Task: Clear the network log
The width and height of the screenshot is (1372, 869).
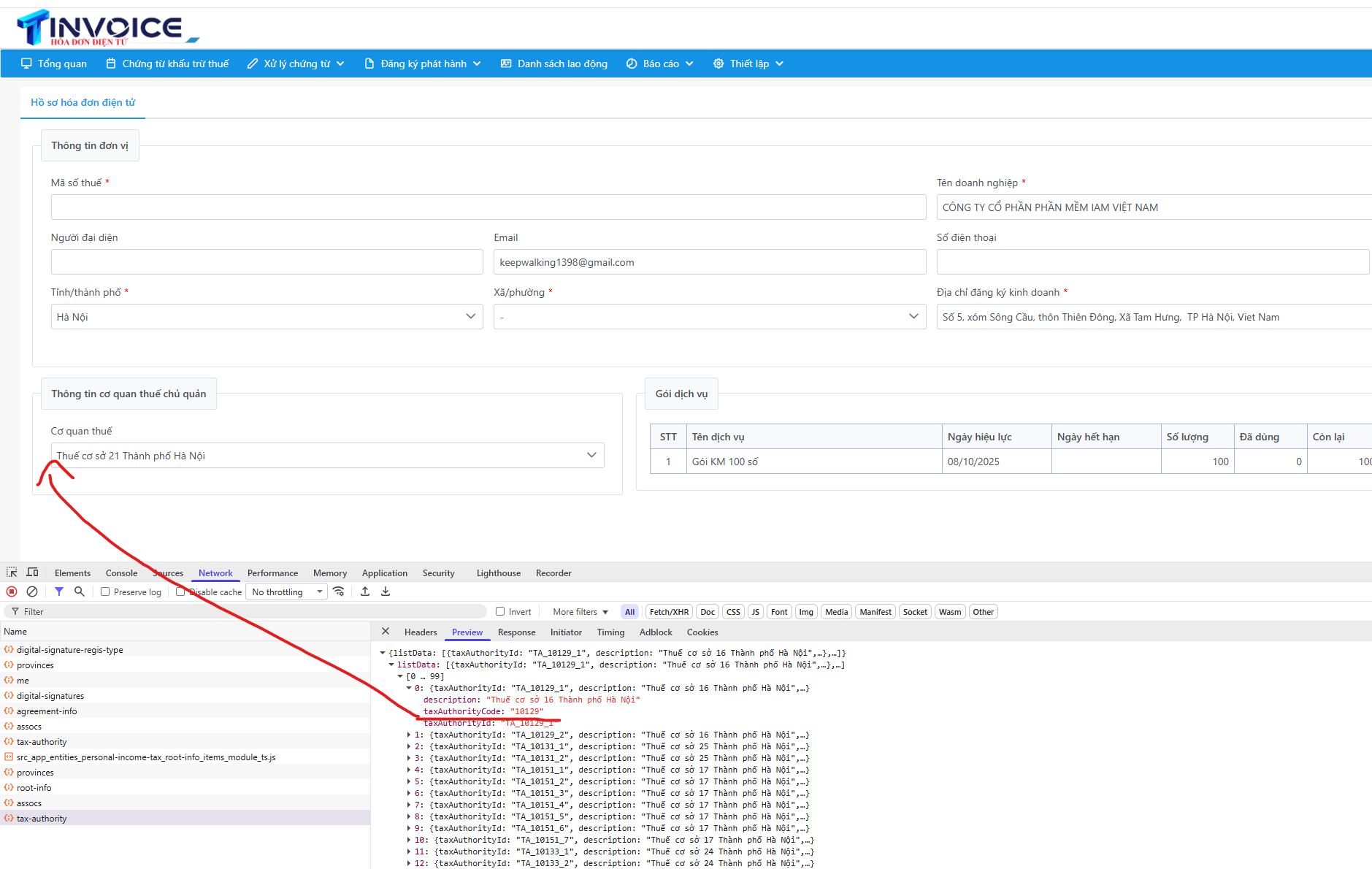Action: 32,592
